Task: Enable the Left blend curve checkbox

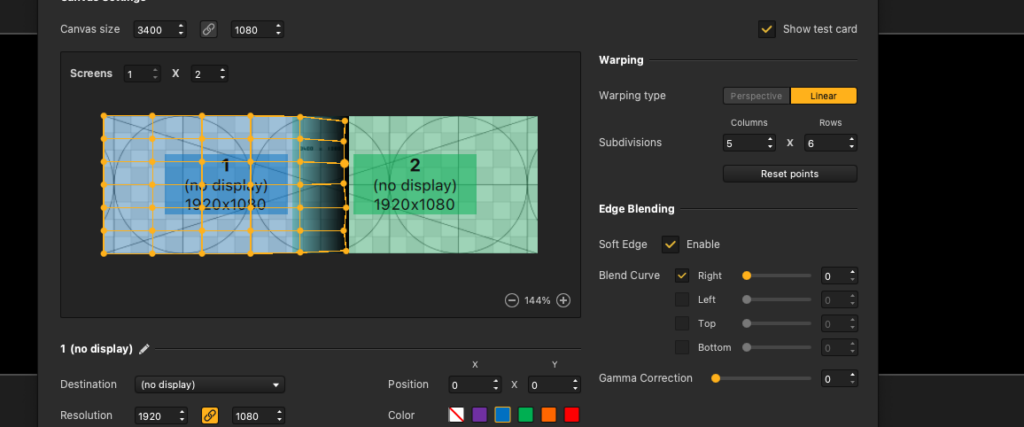Action: 682,300
